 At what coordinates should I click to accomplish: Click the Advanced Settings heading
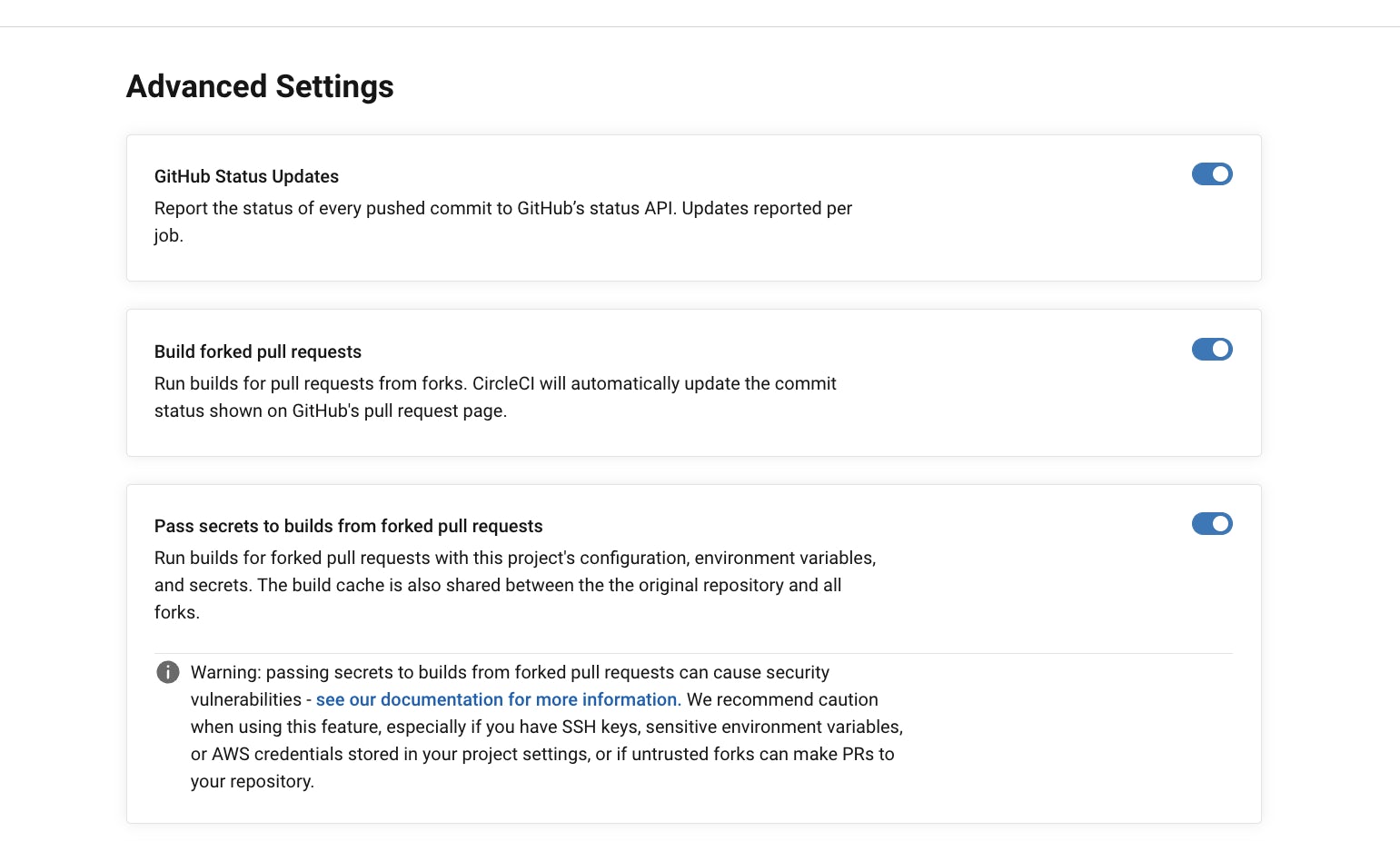(x=260, y=86)
